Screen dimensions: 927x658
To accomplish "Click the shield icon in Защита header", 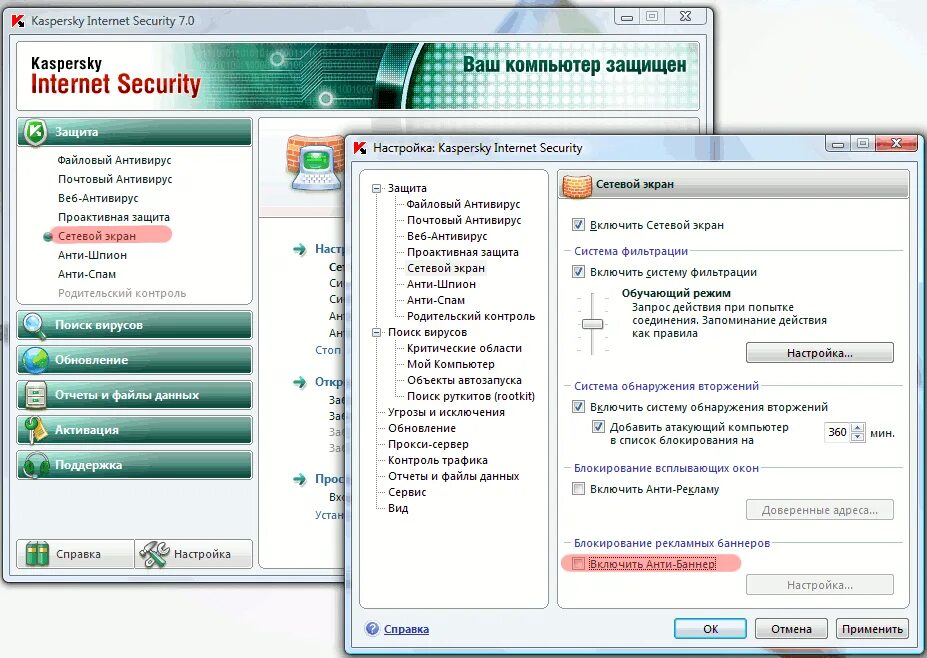I will tap(34, 132).
